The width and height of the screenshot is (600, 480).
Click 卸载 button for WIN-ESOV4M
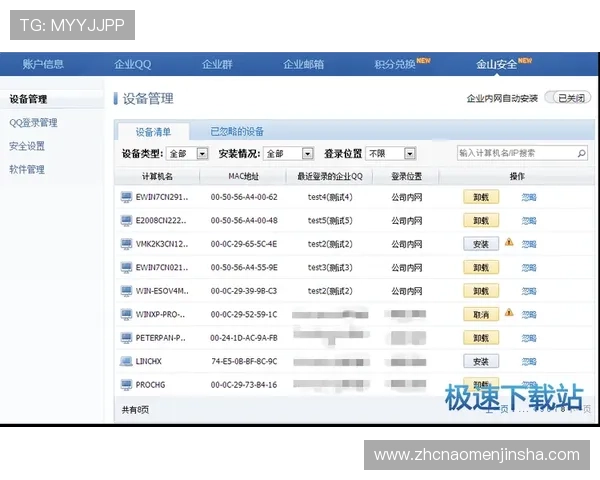[481, 291]
